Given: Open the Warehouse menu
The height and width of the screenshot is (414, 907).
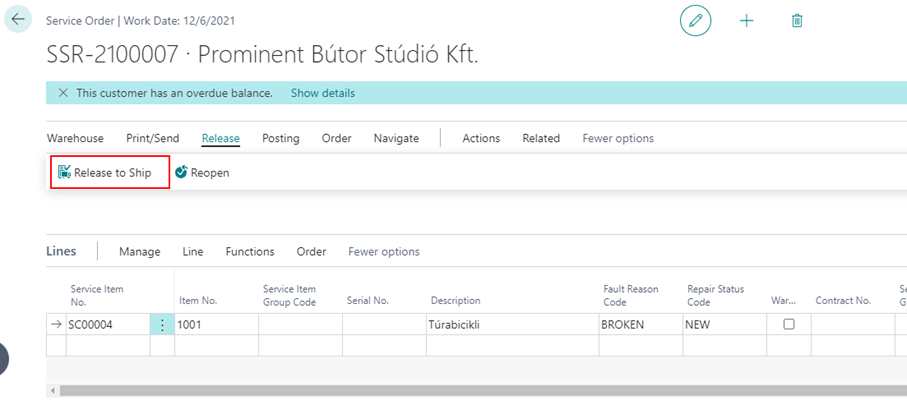Looking at the screenshot, I should point(75,138).
